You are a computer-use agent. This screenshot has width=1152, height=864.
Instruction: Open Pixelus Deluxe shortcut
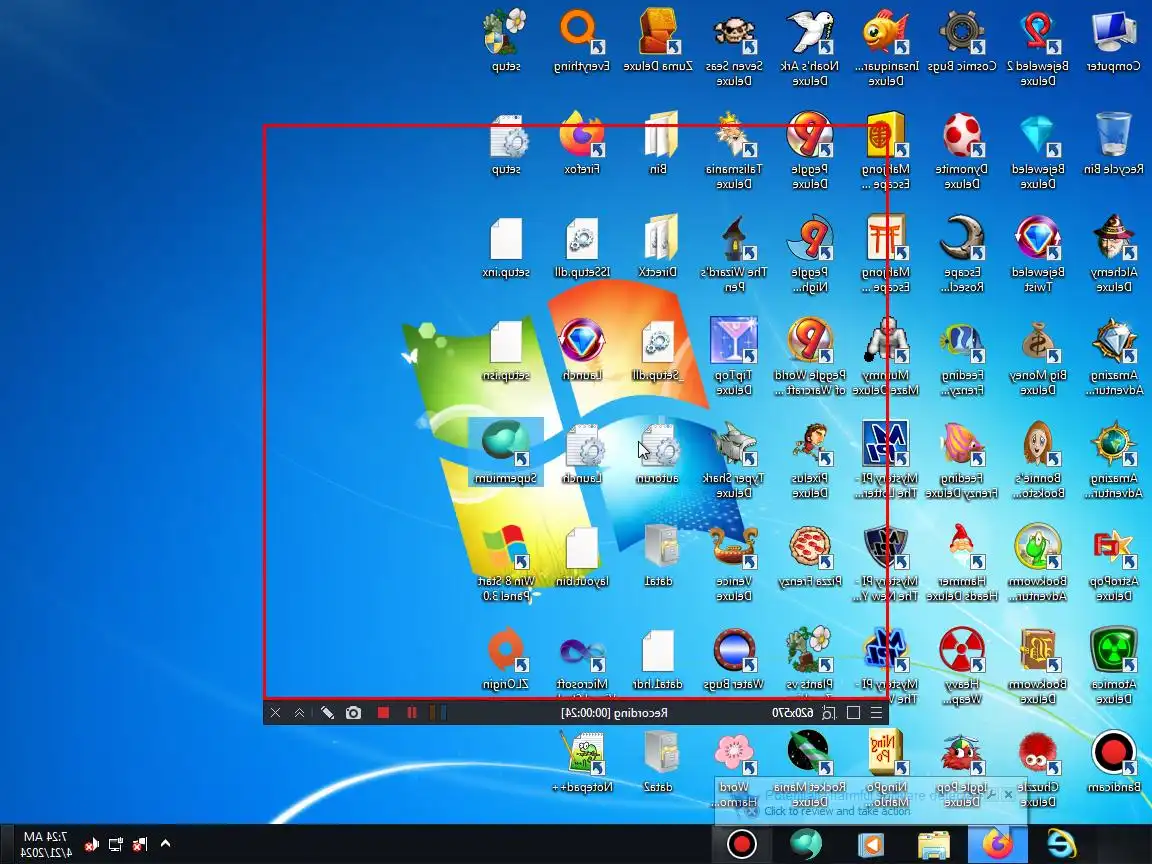pyautogui.click(x=810, y=461)
